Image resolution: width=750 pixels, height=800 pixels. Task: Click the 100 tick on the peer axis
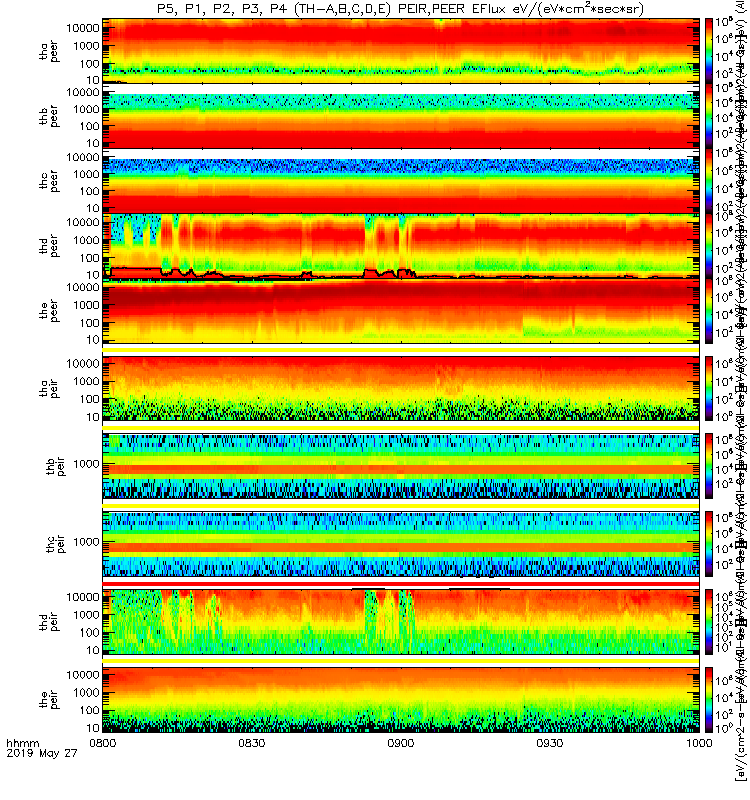tap(89, 322)
